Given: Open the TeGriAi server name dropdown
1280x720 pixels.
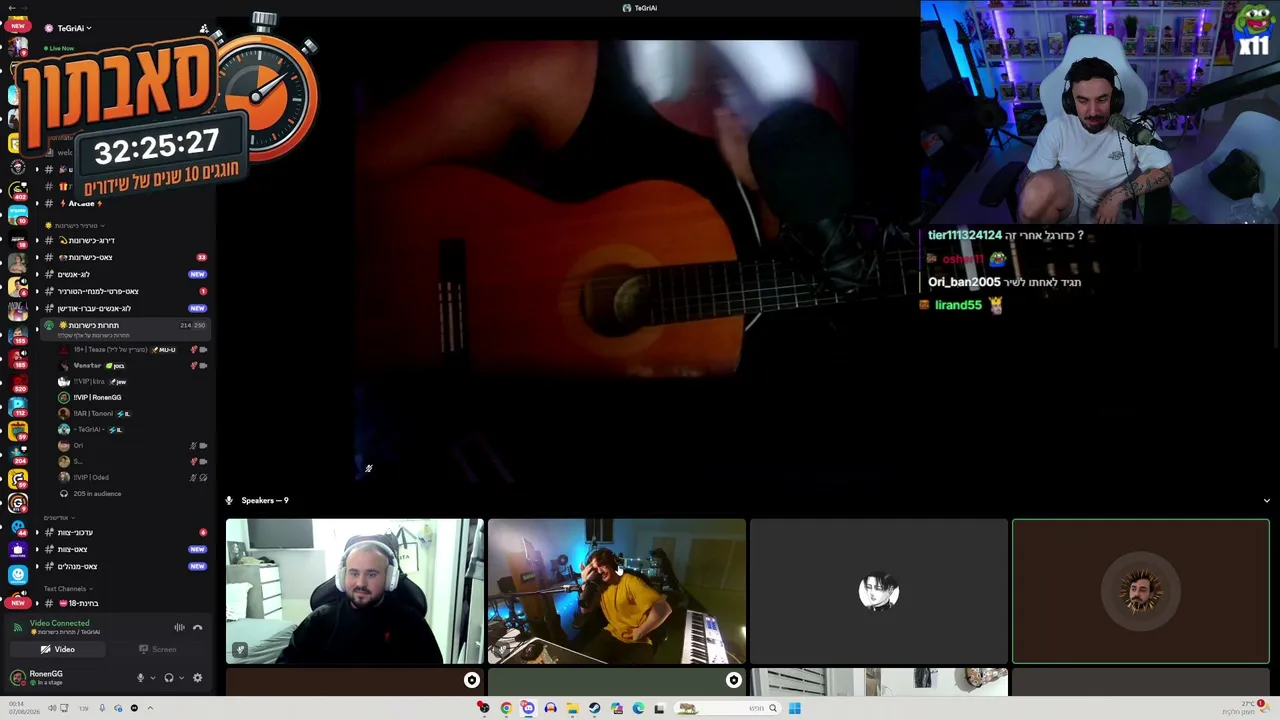Looking at the screenshot, I should point(75,28).
